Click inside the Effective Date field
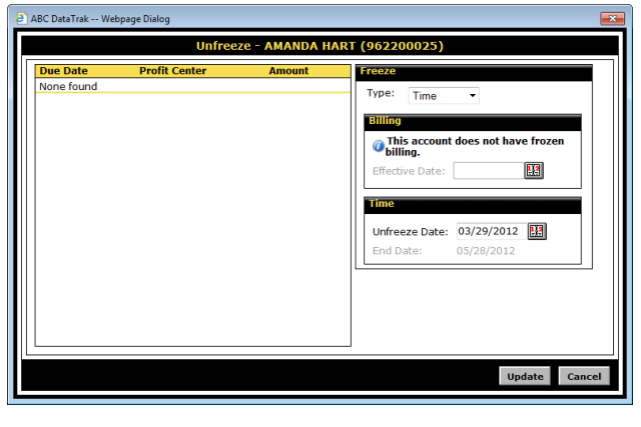The image size is (641, 427). [x=487, y=171]
